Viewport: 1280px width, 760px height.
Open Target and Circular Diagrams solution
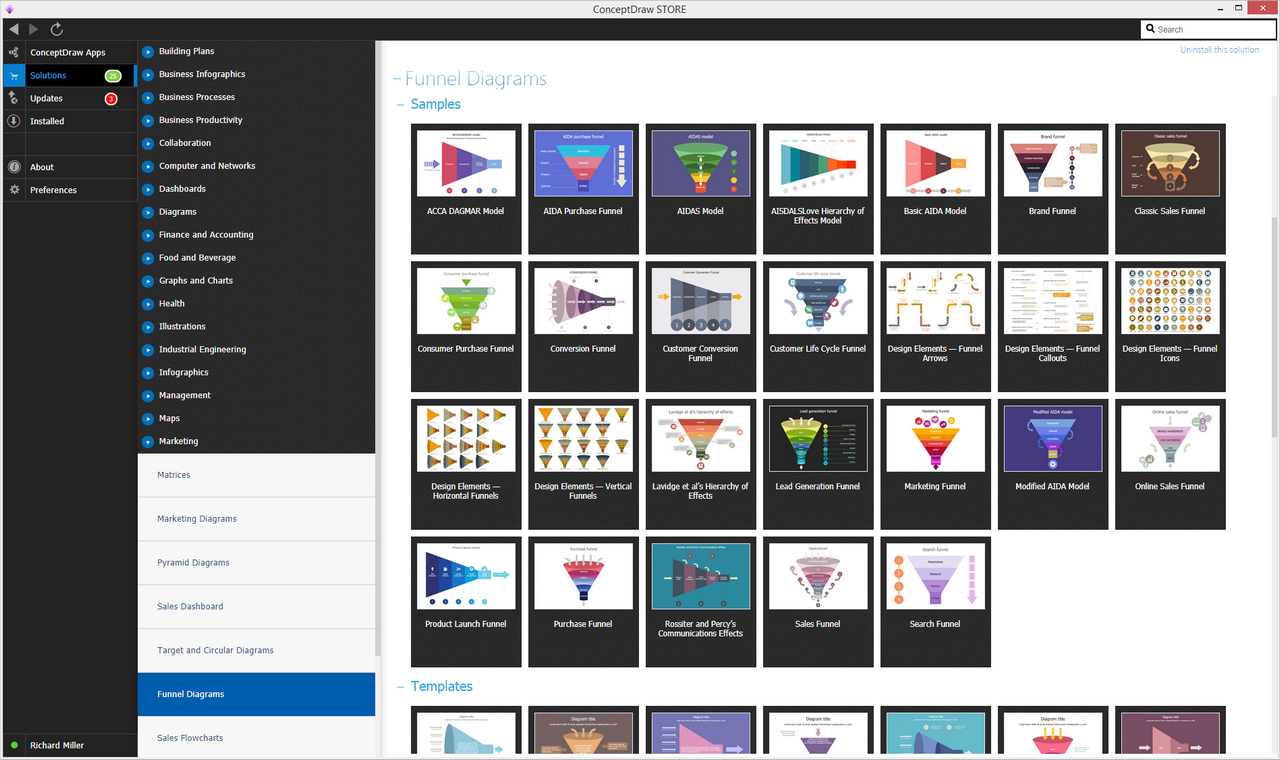[256, 651]
